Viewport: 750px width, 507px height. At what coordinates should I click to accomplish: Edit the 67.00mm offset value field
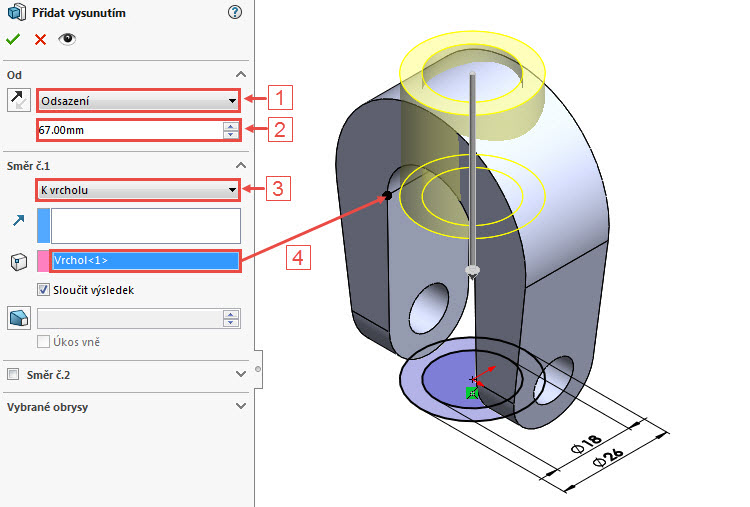pyautogui.click(x=130, y=130)
